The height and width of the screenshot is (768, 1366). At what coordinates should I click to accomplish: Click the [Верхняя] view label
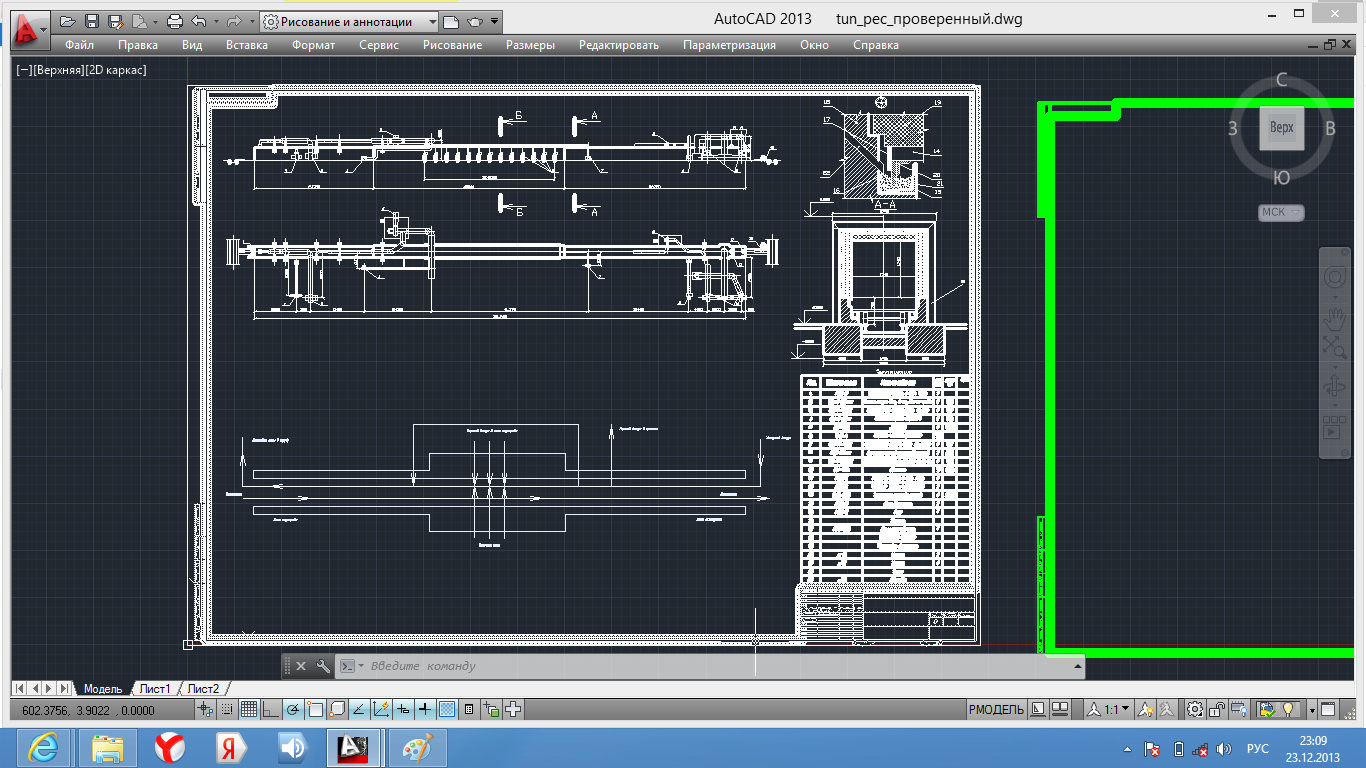pos(57,71)
